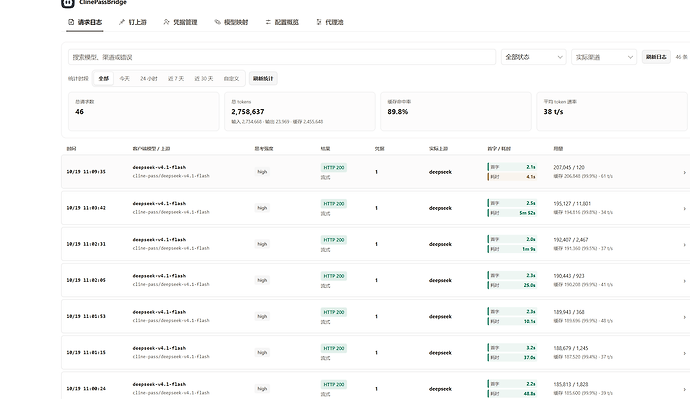Expand the 10/19 11:03:42 request row chevron
The image size is (690, 399).
(x=684, y=209)
